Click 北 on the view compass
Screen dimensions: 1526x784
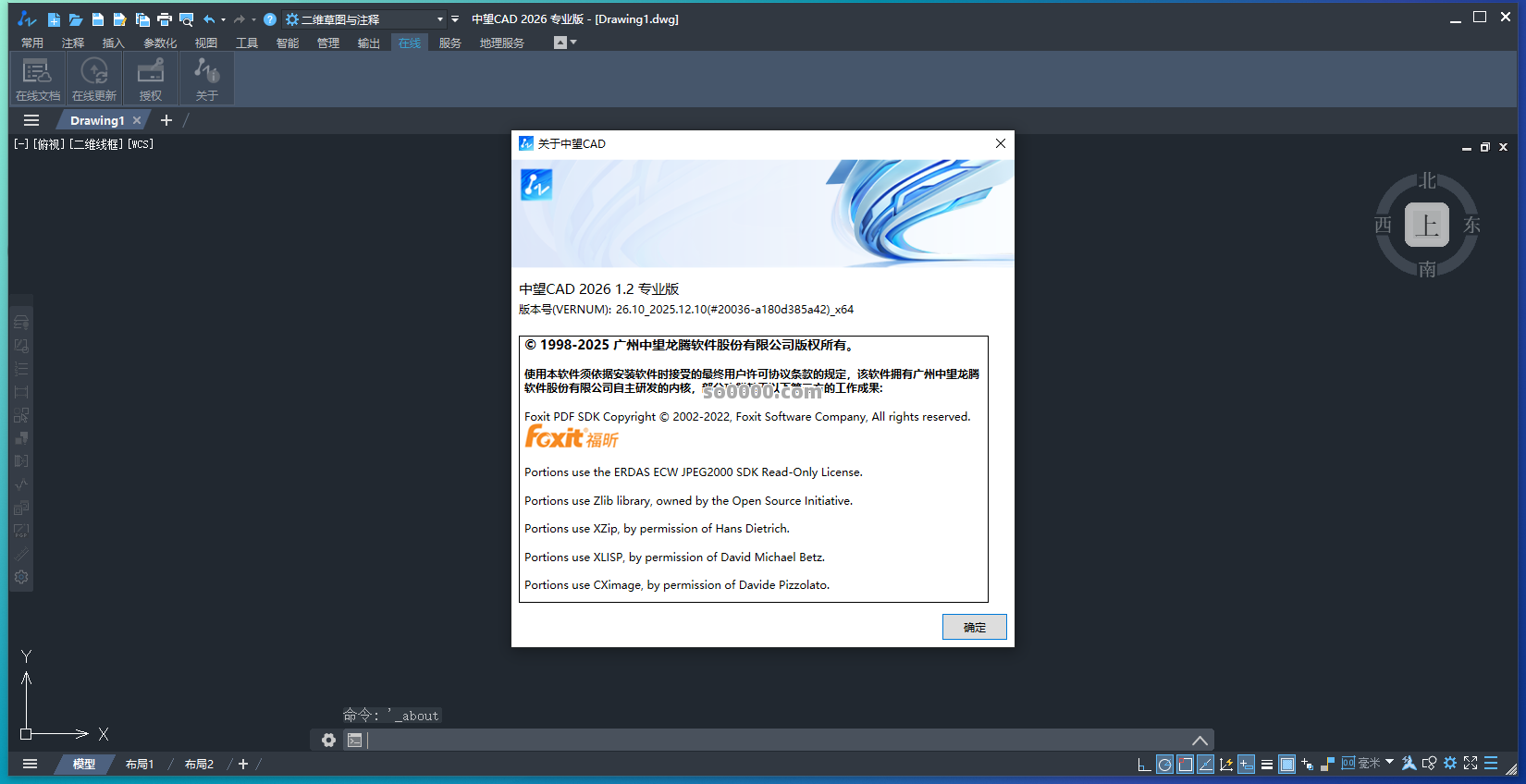point(1427,180)
